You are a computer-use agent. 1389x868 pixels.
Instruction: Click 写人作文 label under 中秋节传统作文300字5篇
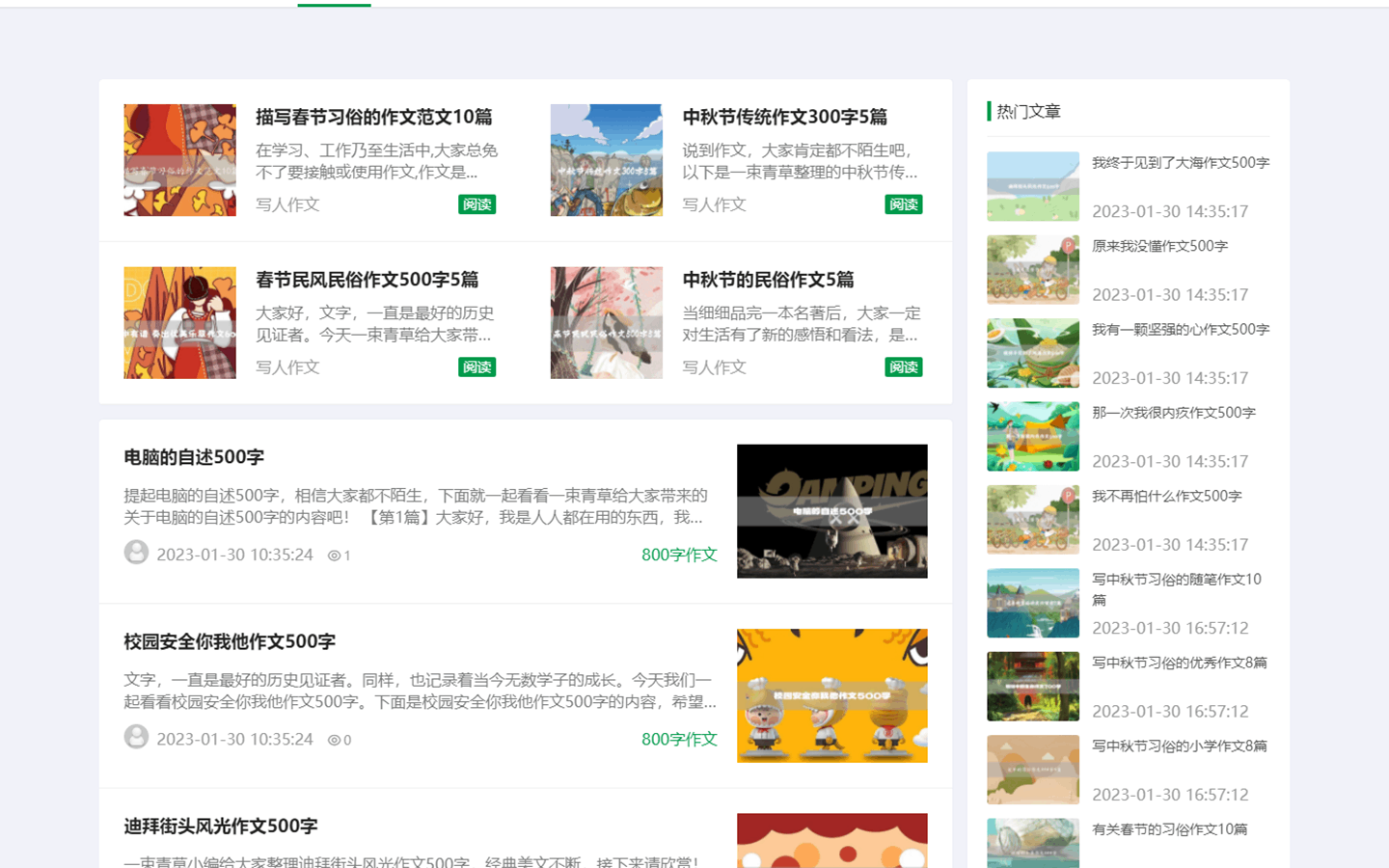click(714, 204)
